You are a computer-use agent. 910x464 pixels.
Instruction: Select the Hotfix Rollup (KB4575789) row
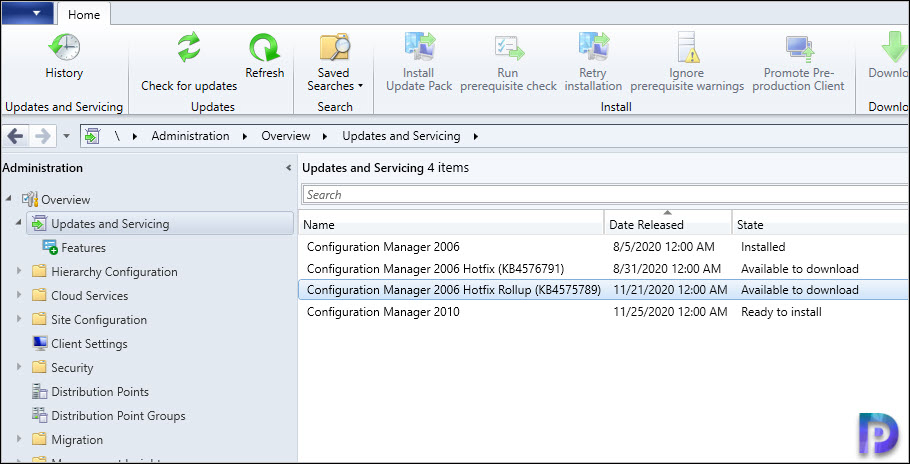604,289
